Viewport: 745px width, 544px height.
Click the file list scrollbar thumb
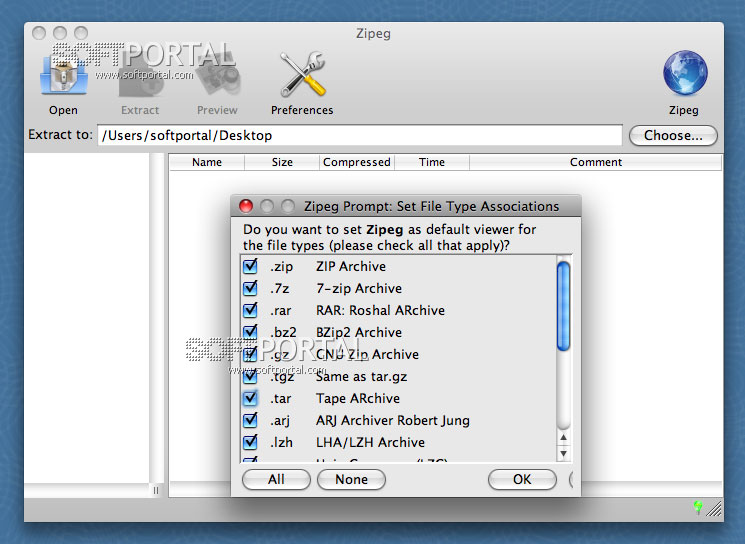tap(564, 306)
